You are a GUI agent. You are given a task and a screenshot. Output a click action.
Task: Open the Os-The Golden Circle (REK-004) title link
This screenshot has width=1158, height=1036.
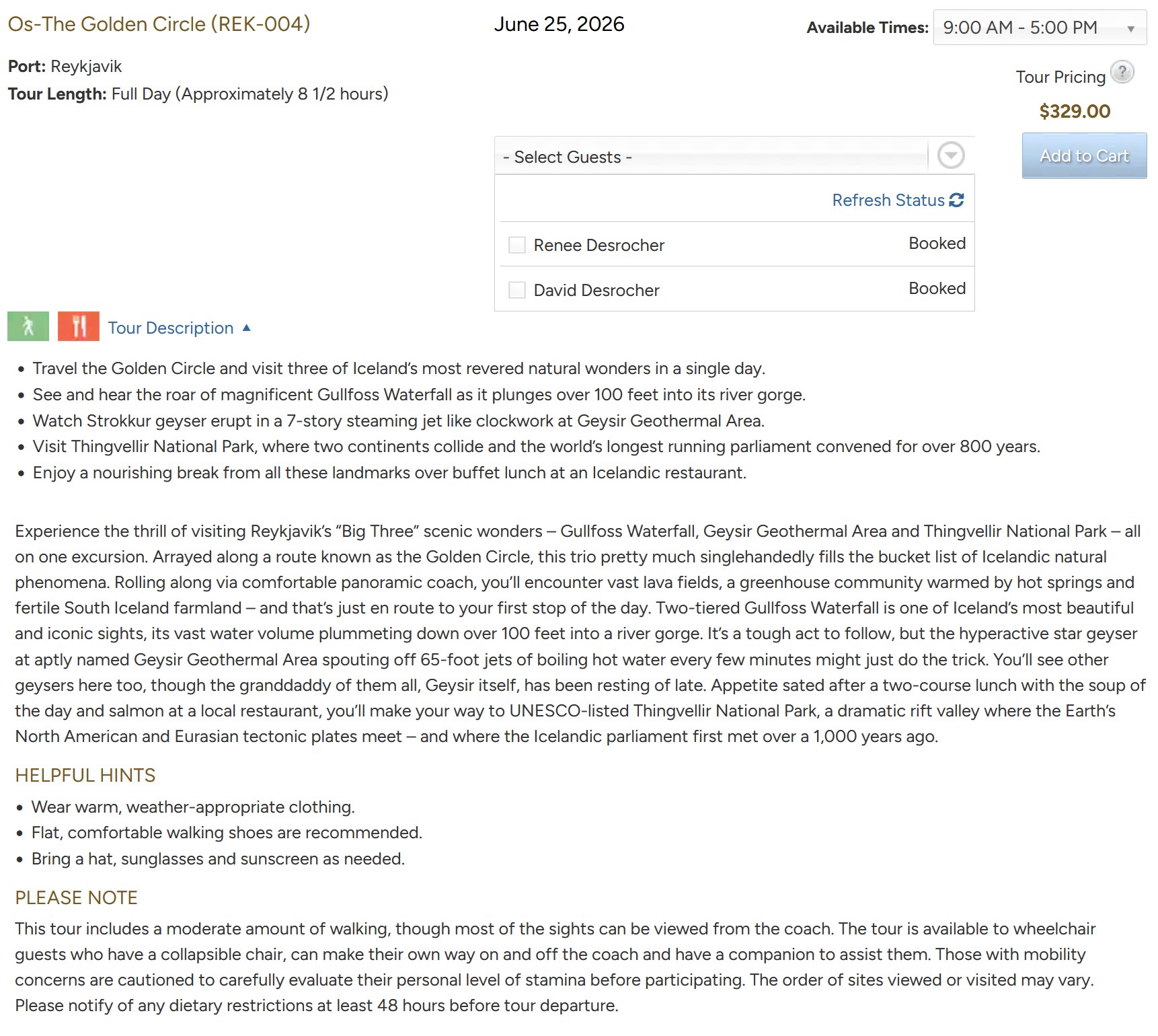click(x=159, y=24)
